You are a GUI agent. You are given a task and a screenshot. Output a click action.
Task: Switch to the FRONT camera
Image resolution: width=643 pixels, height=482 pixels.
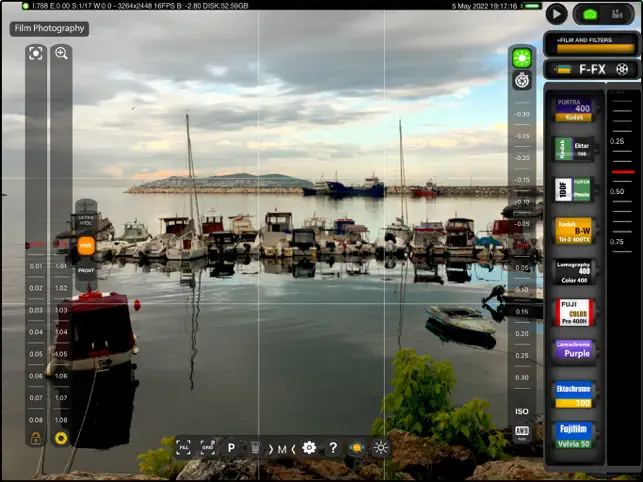86,271
